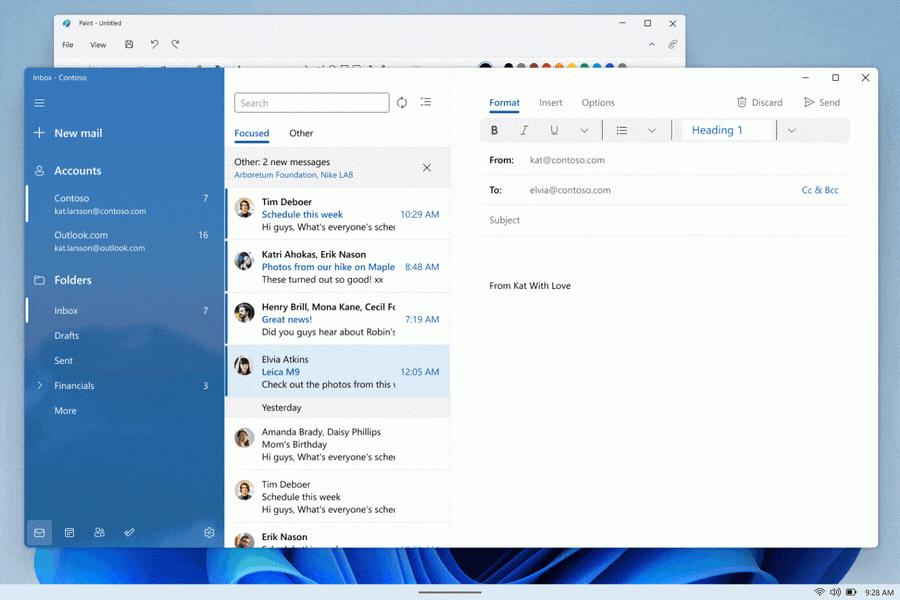The height and width of the screenshot is (600, 900).
Task: Click the Cc & Bcc link
Action: 820,190
